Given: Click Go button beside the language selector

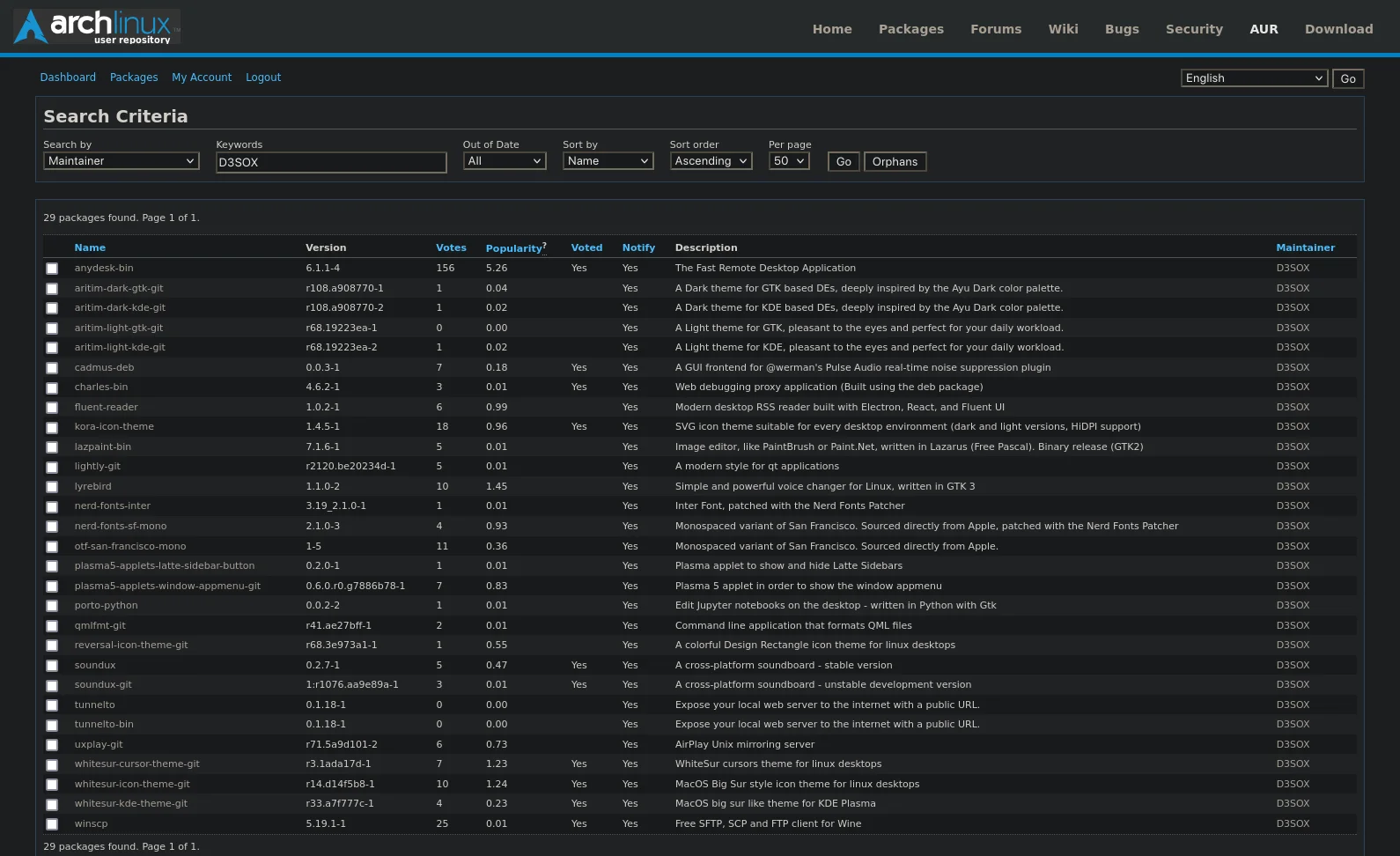Looking at the screenshot, I should [1348, 79].
